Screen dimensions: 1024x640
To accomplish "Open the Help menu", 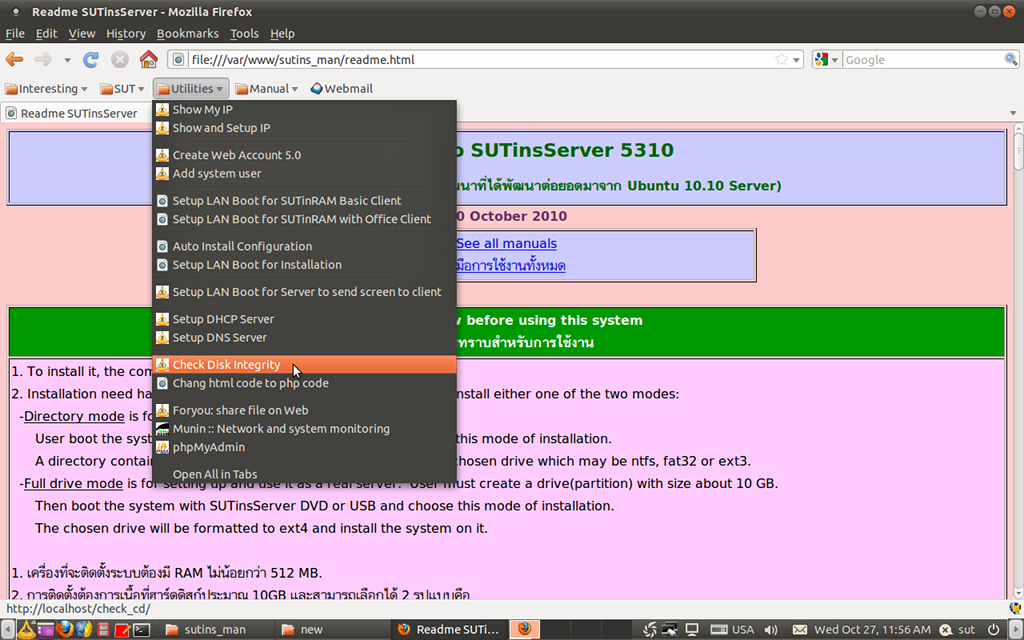I will point(282,33).
